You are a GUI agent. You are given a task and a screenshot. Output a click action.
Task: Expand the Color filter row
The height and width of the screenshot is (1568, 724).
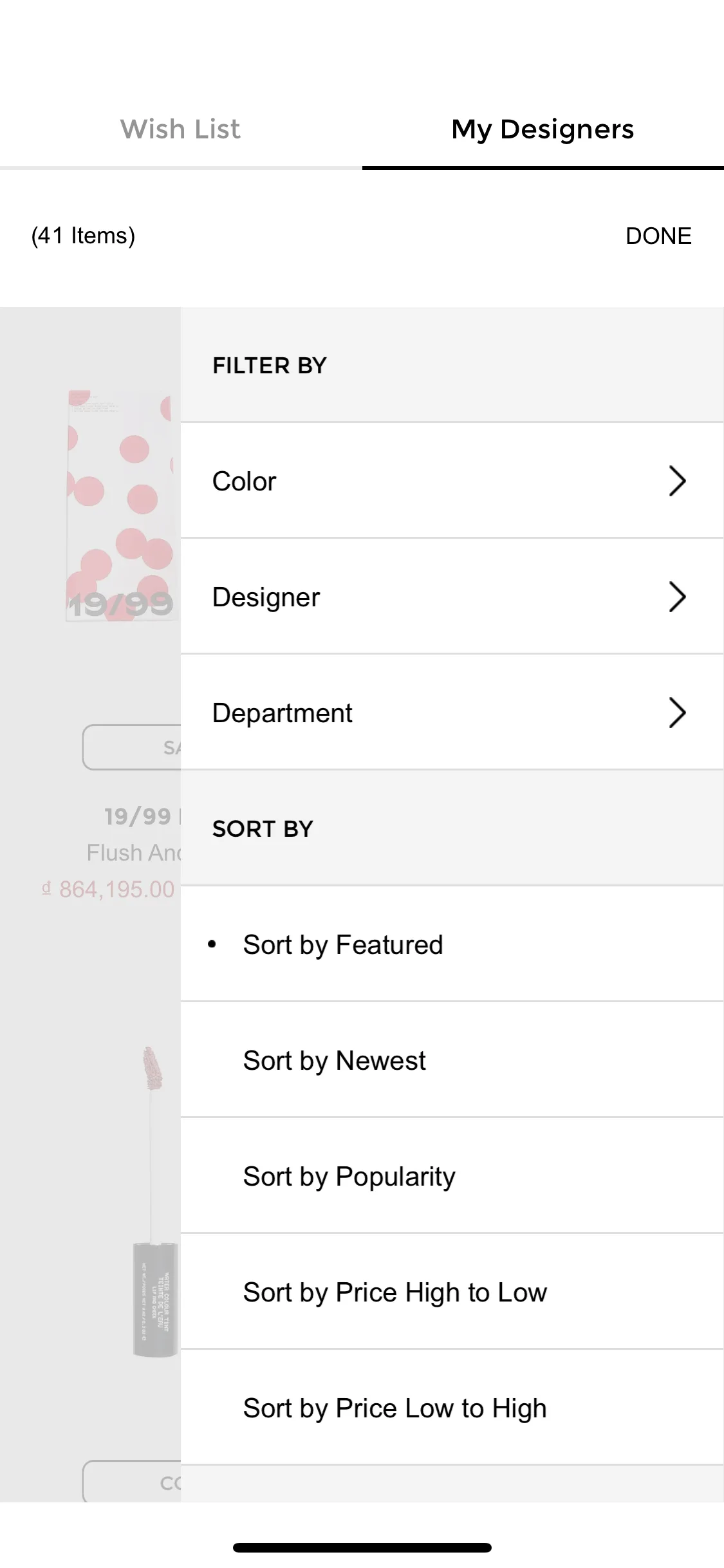452,481
